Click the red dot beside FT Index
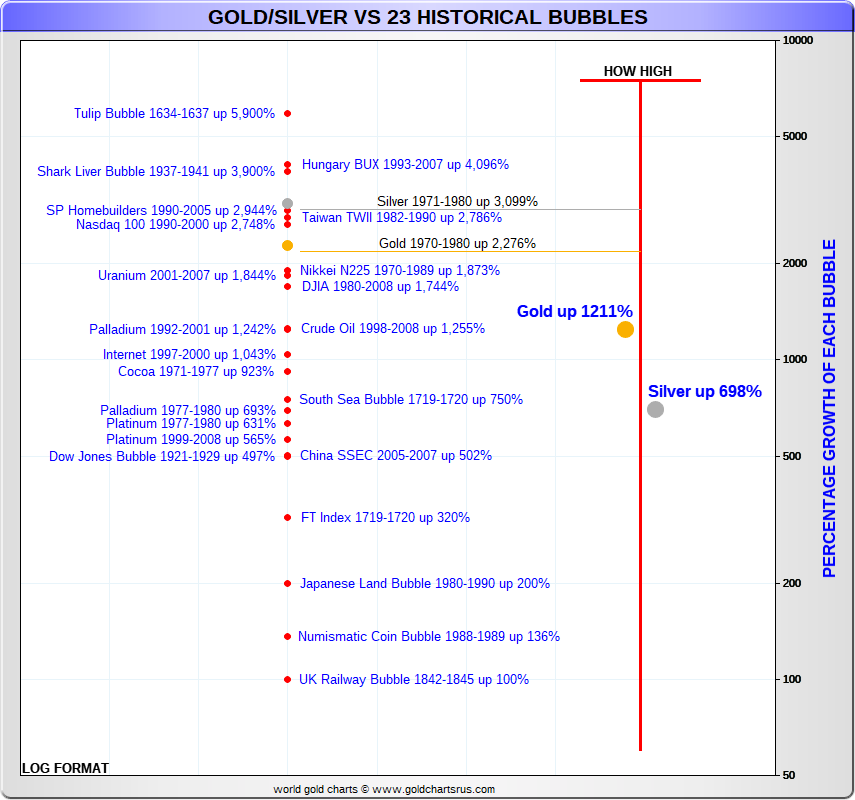Screen dimensions: 855x800 coord(287,518)
